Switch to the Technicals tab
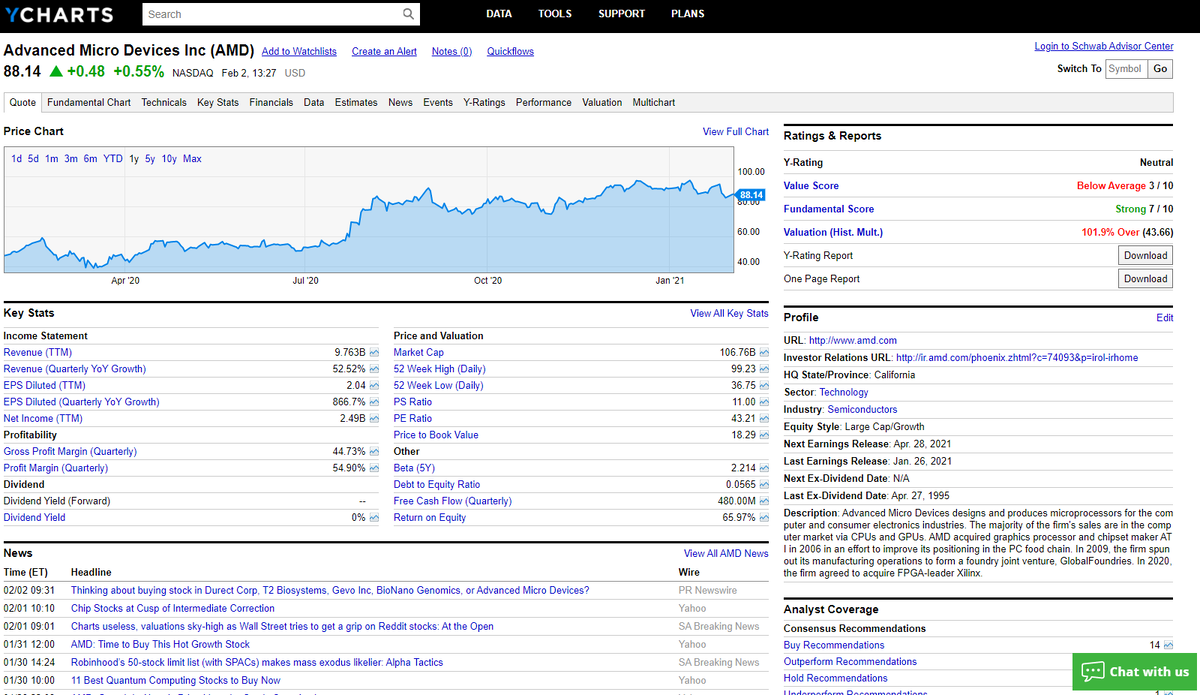This screenshot has height=695, width=1200. [164, 102]
